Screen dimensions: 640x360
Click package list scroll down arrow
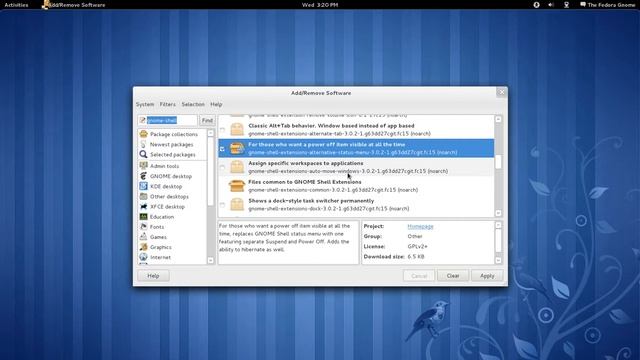498,213
